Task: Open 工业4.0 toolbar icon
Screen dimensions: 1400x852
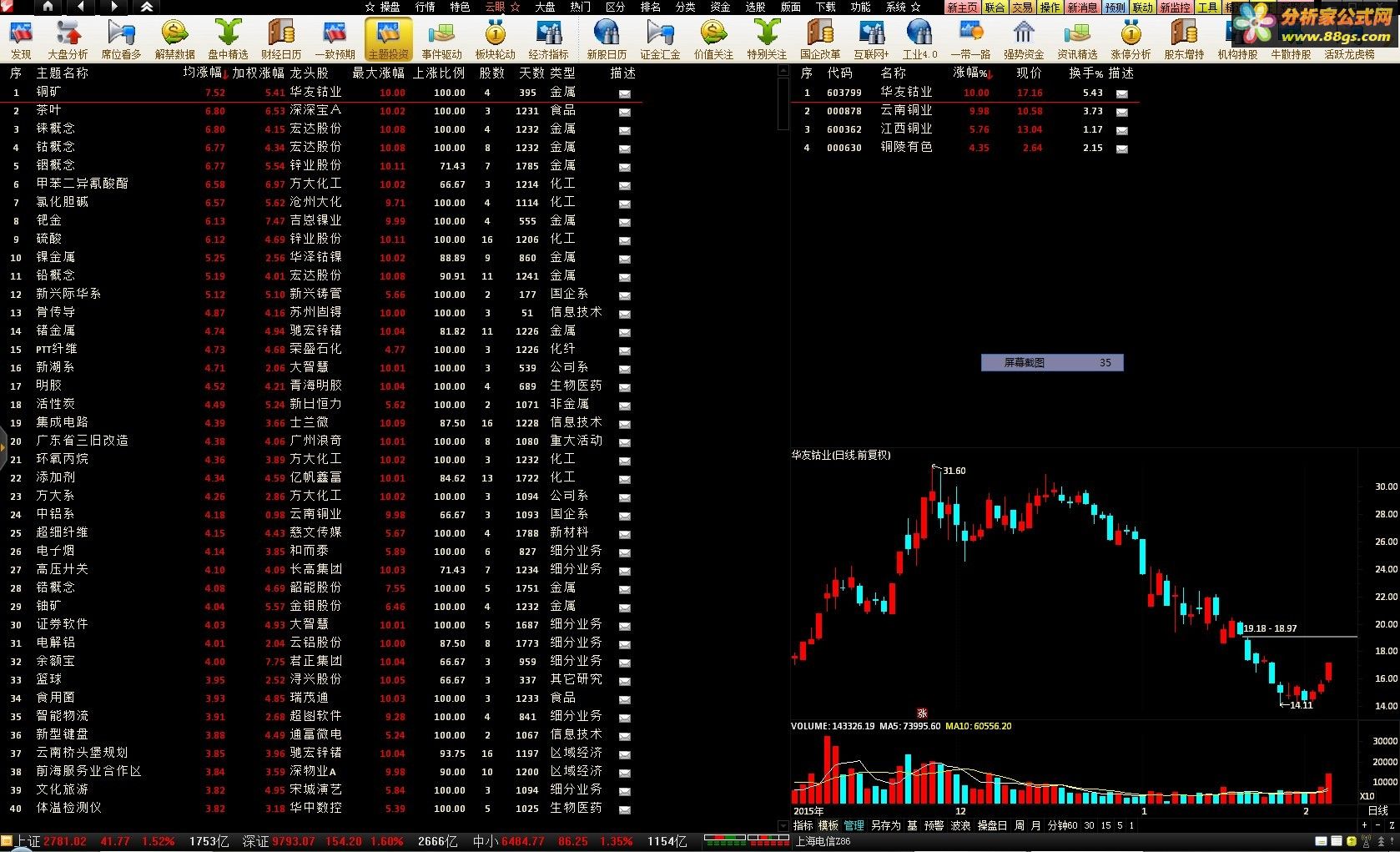Action: click(919, 40)
